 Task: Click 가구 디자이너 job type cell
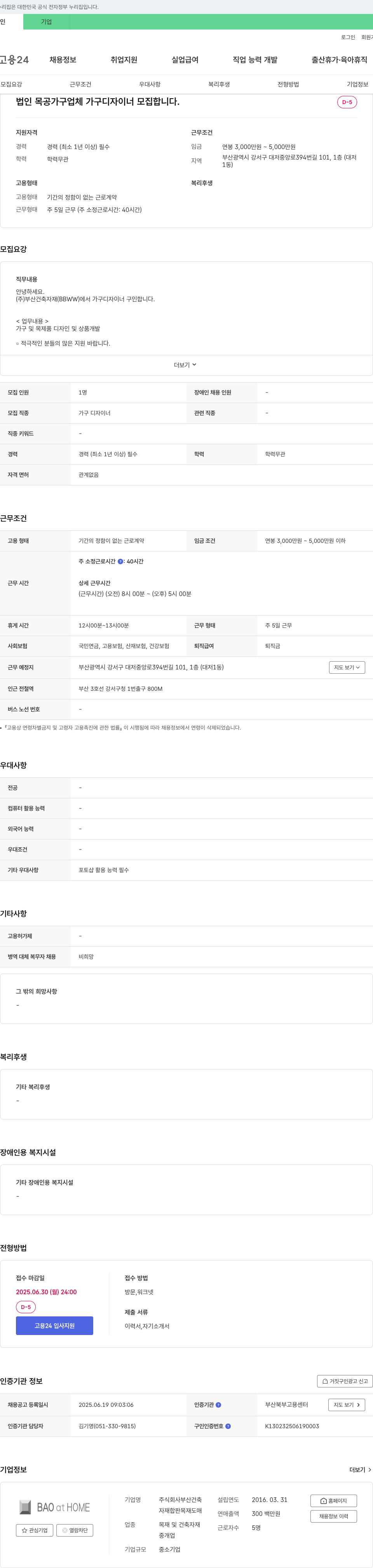94,413
